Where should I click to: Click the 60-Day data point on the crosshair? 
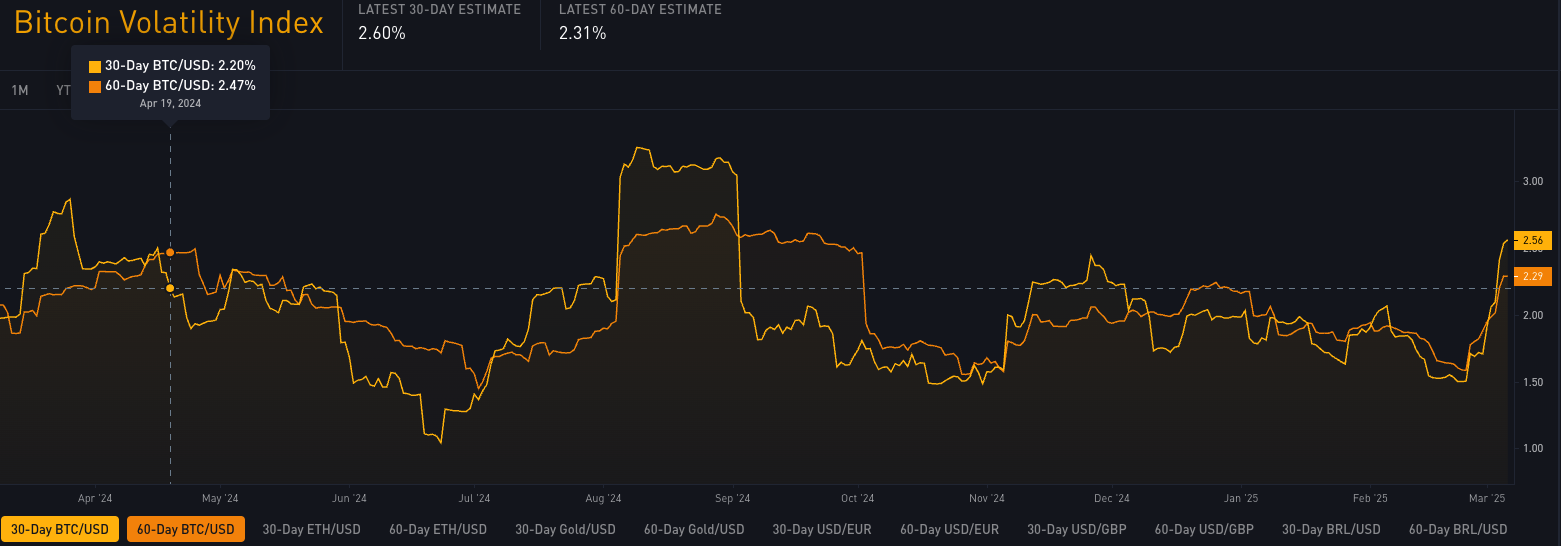170,252
